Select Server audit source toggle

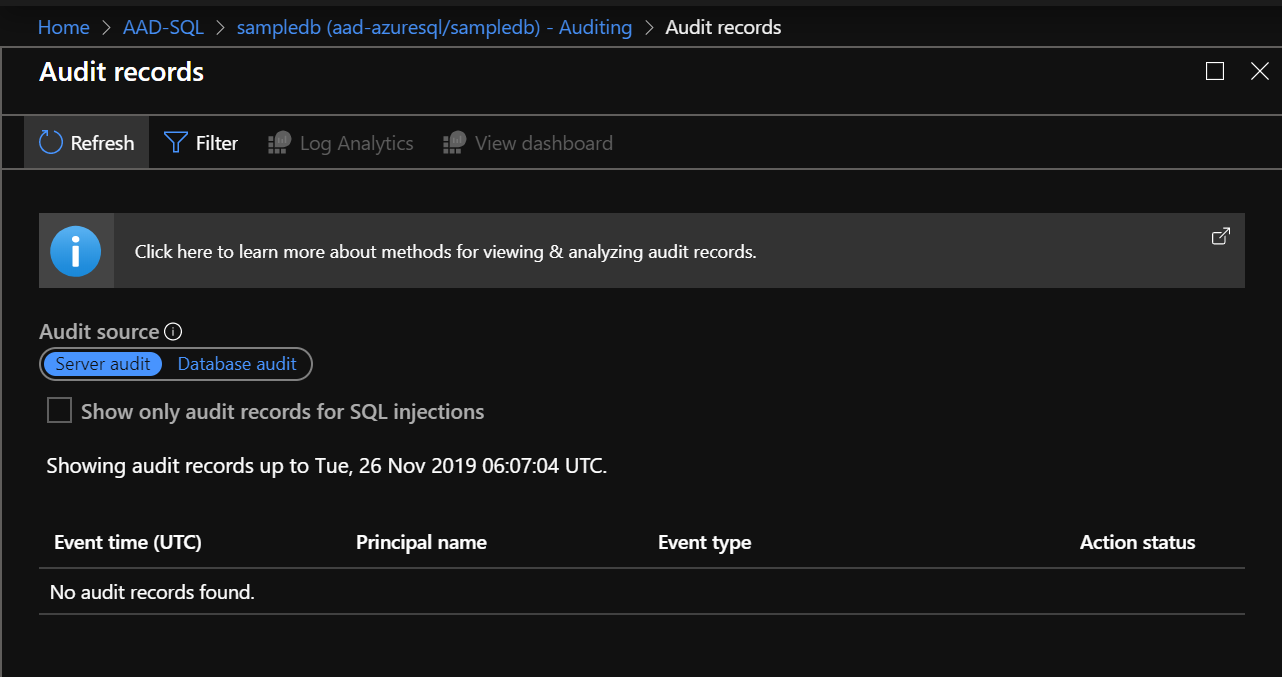click(x=103, y=364)
